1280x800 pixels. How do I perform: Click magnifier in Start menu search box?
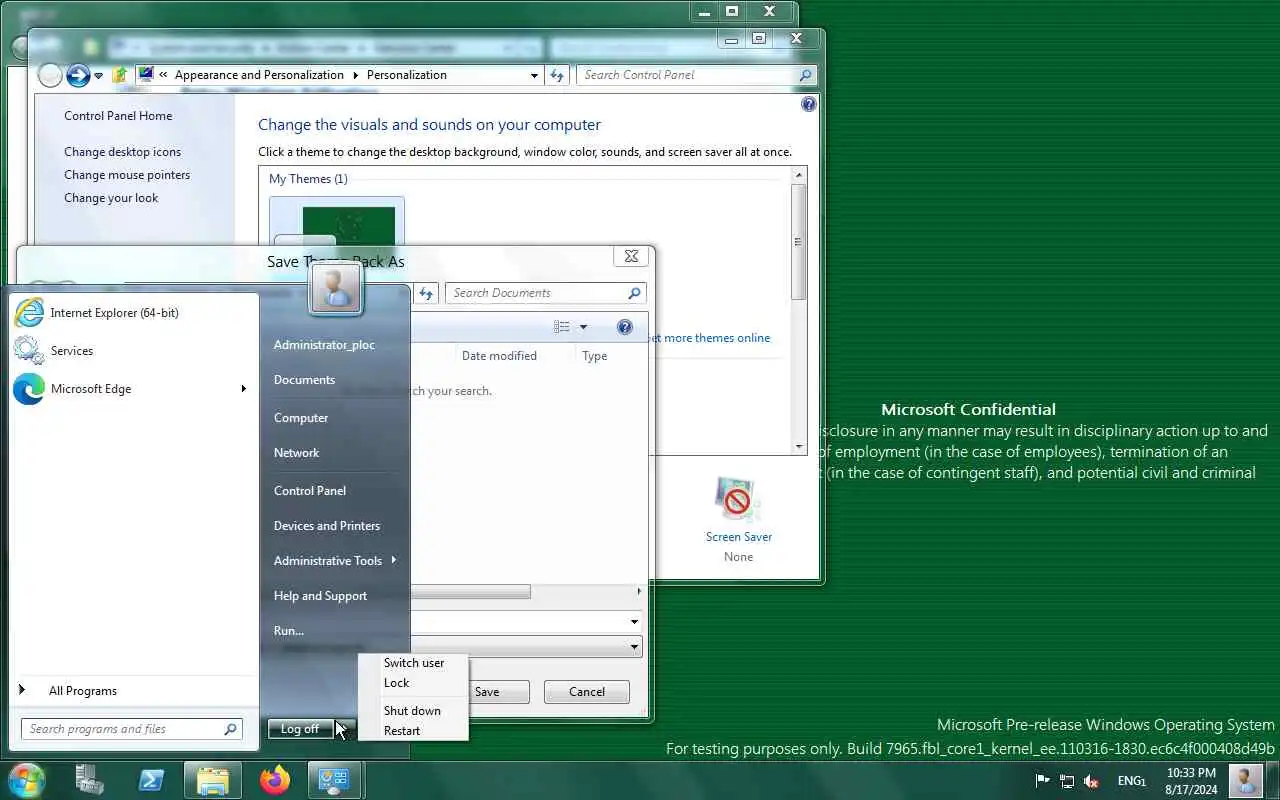click(230, 729)
